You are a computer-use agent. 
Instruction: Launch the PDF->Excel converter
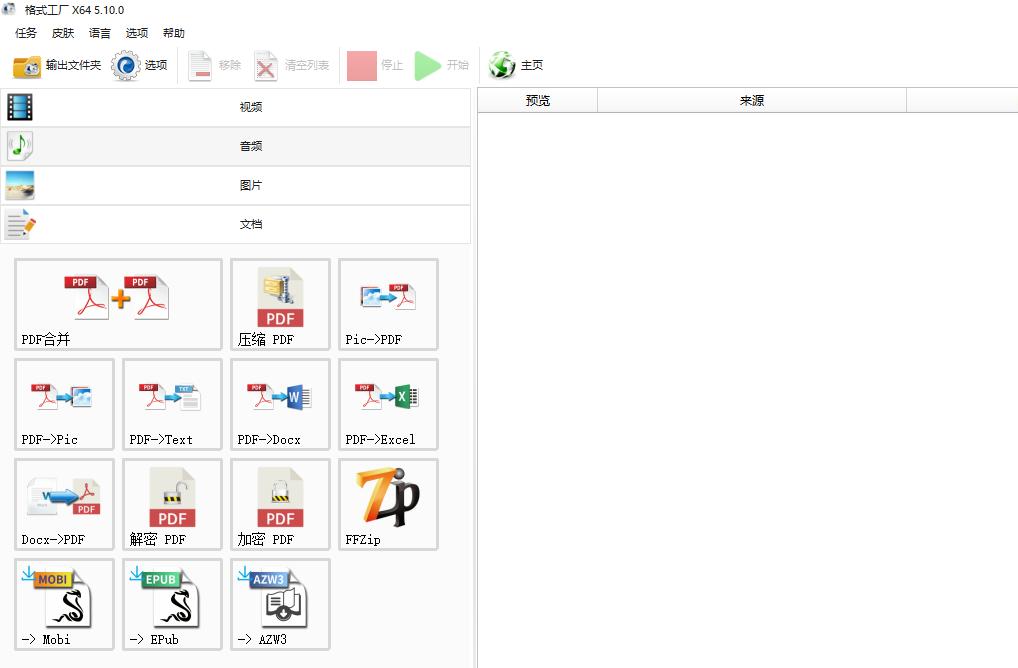388,404
